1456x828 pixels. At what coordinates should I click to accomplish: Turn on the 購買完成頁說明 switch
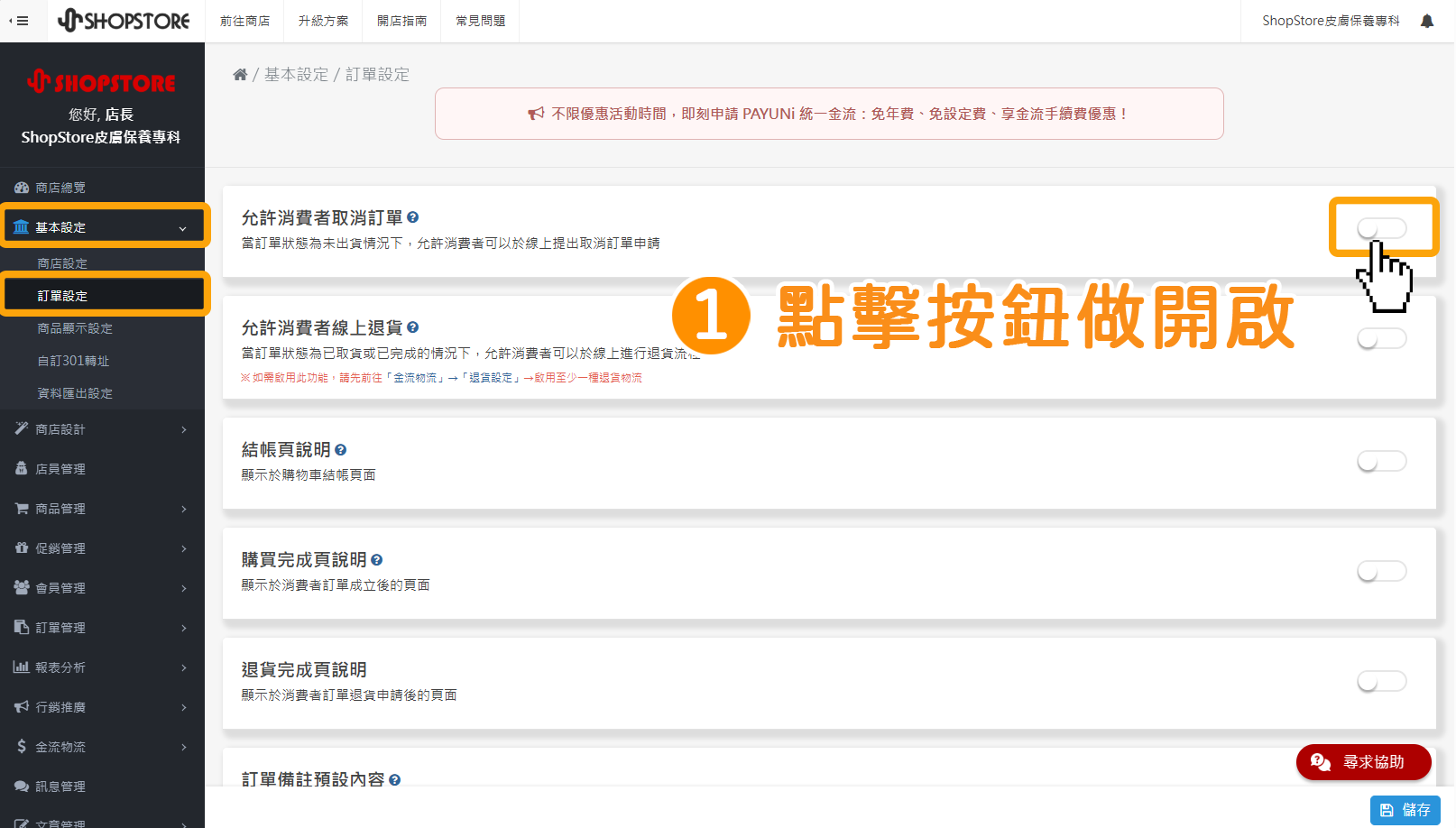tap(1381, 571)
